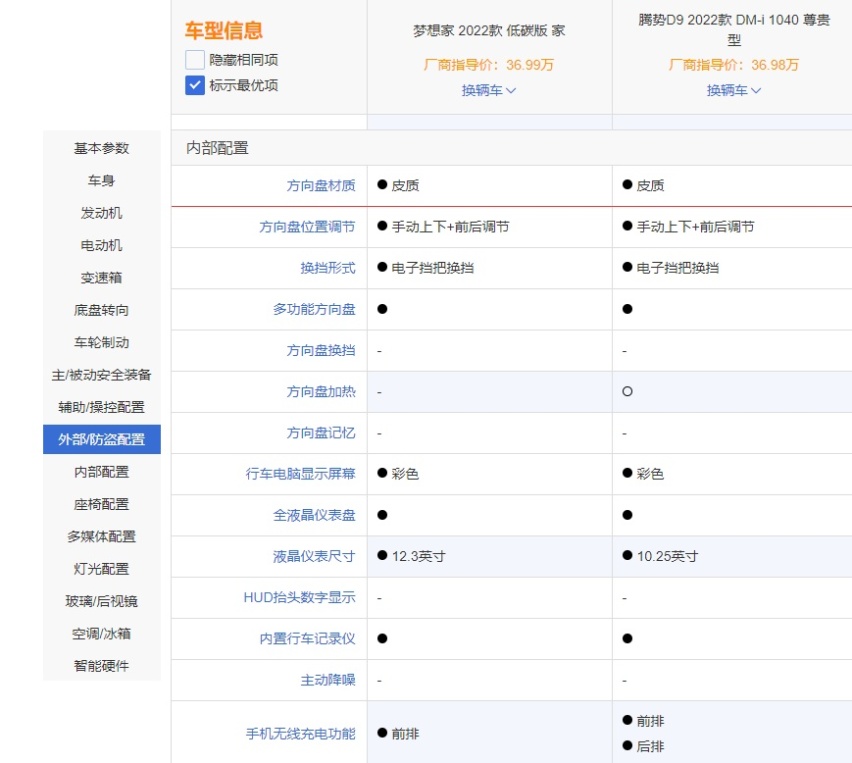
Task: Jump to 灯光配置 section
Action: (102, 568)
